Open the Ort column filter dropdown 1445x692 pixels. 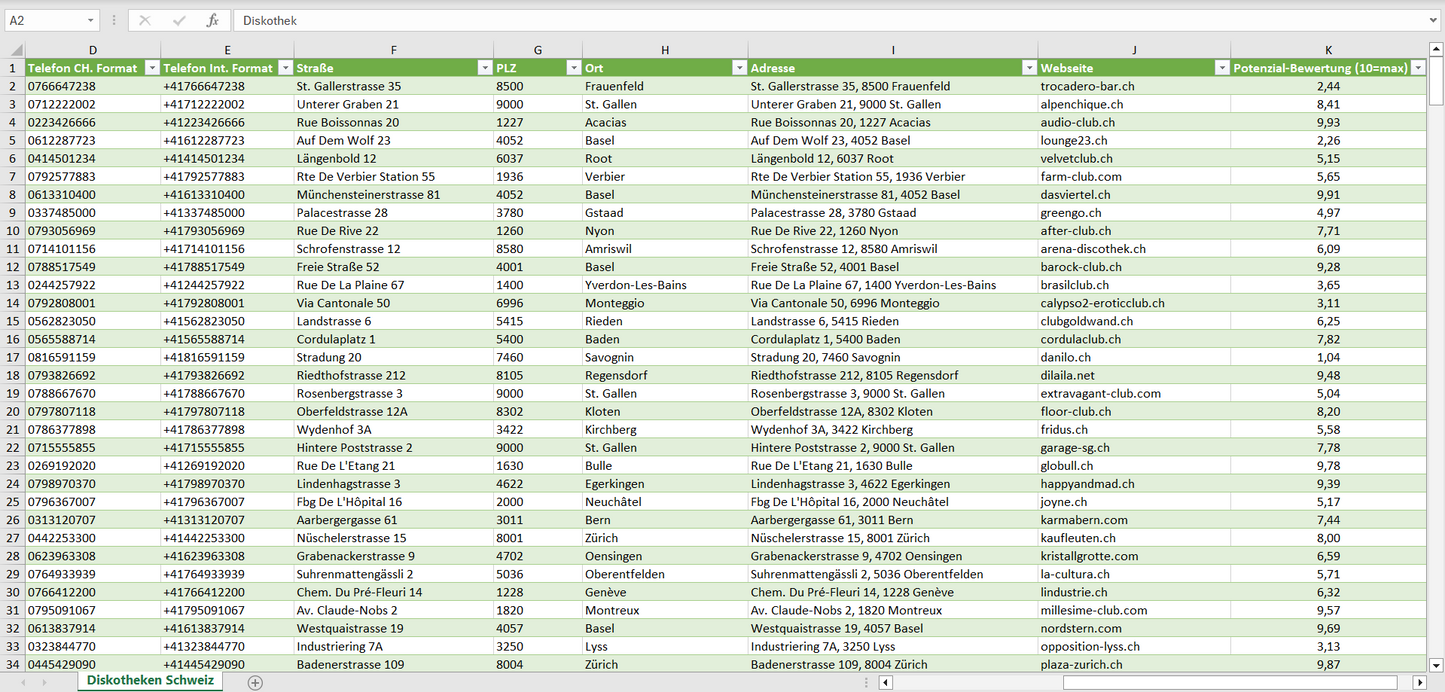[739, 68]
